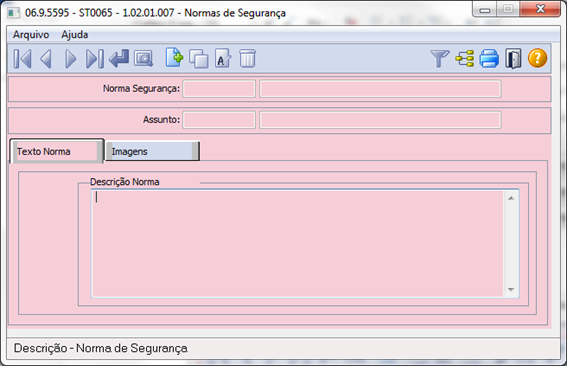The height and width of the screenshot is (366, 567).
Task: Edit the record with the A document icon
Action: coord(223,59)
